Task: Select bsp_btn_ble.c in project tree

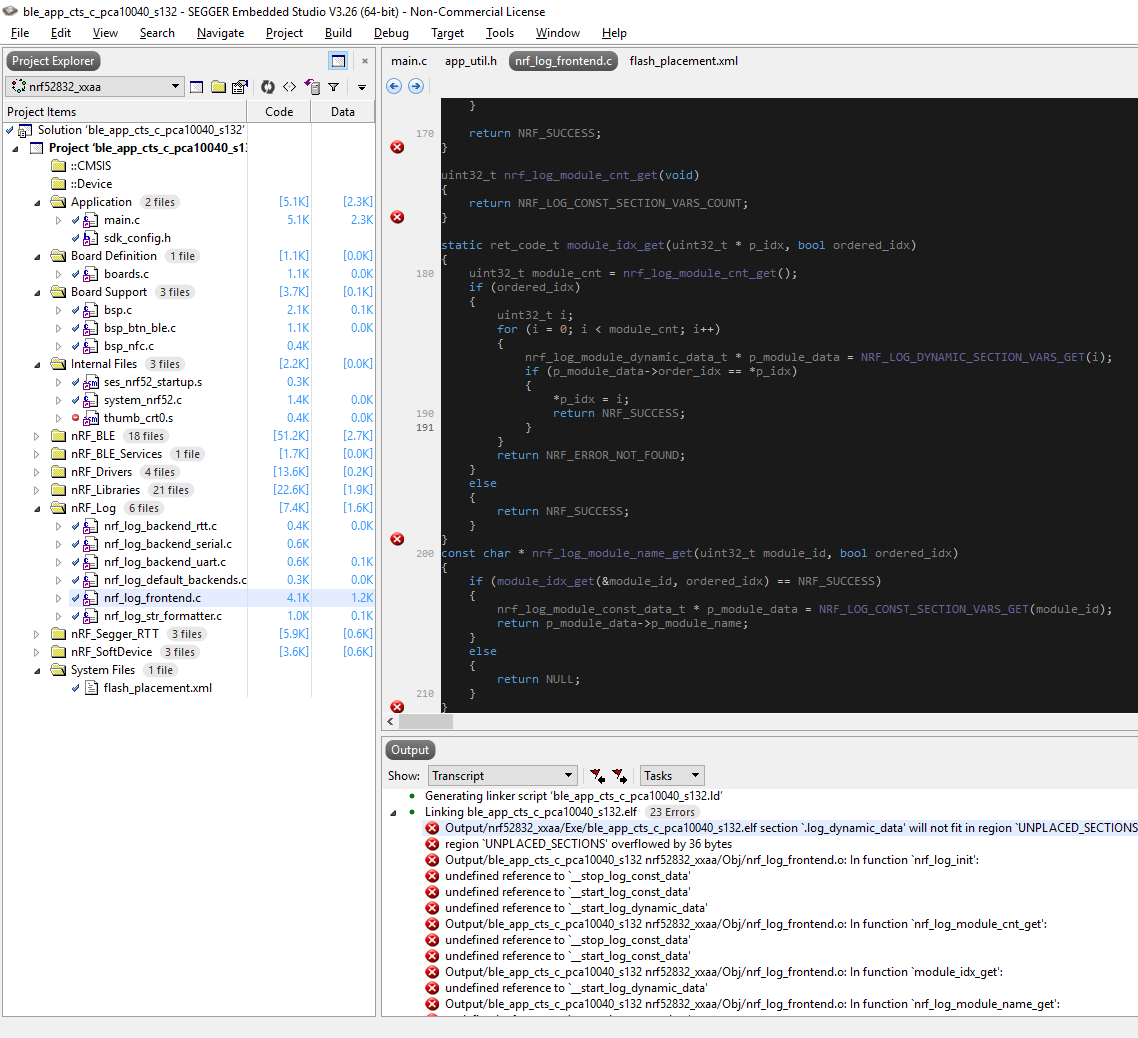Action: pos(139,328)
